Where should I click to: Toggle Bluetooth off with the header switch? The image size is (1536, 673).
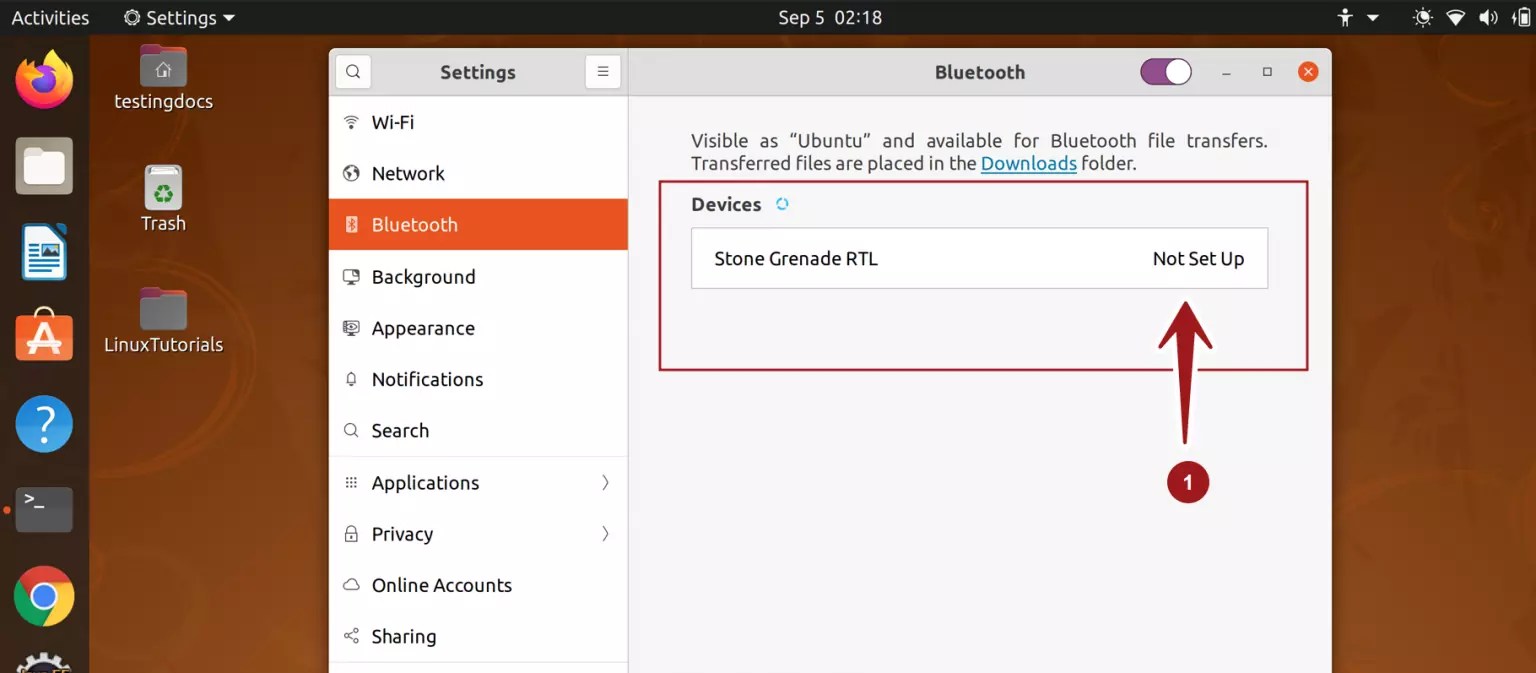pos(1165,71)
